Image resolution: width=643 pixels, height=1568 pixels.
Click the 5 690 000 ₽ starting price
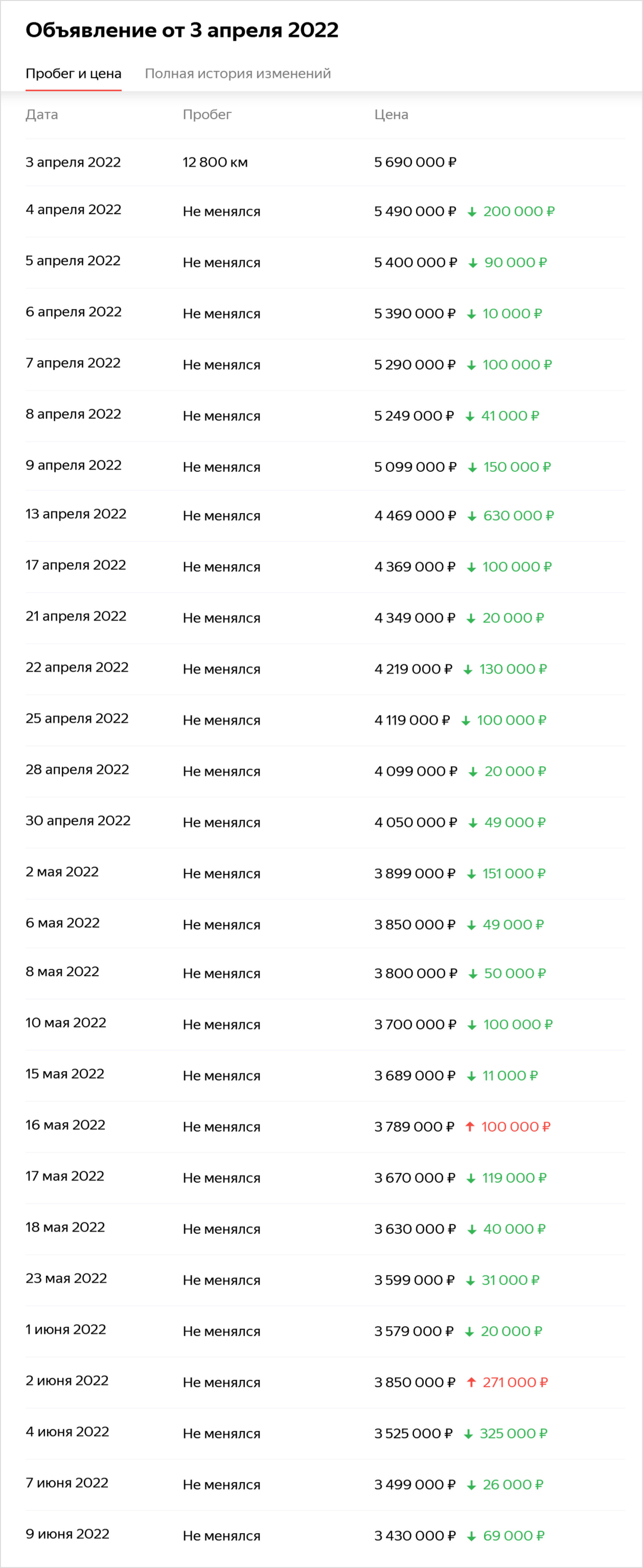pos(415,162)
